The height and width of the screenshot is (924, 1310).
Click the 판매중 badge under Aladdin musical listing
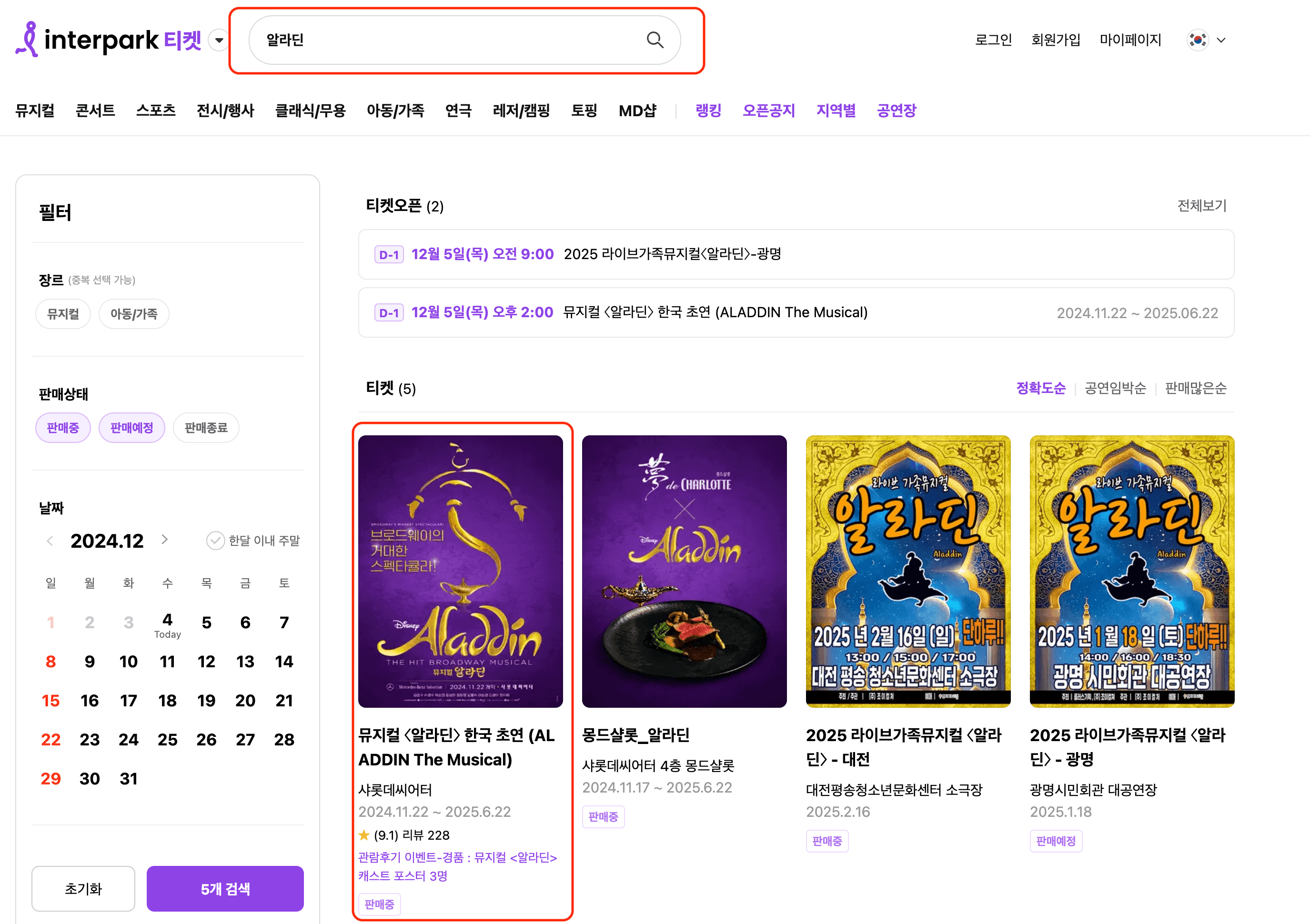(379, 904)
